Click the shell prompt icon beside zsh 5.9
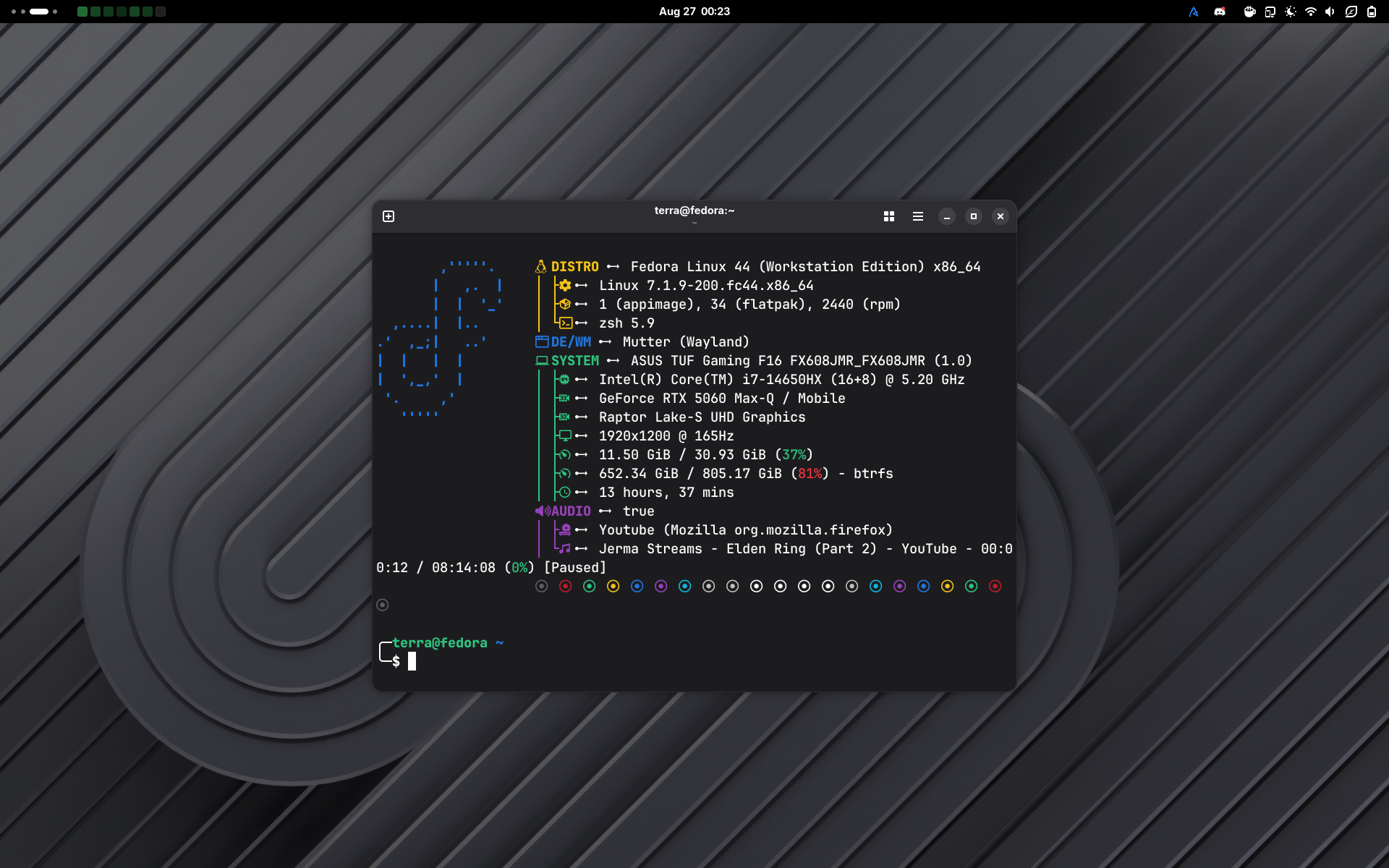This screenshot has height=868, width=1389. 565,323
